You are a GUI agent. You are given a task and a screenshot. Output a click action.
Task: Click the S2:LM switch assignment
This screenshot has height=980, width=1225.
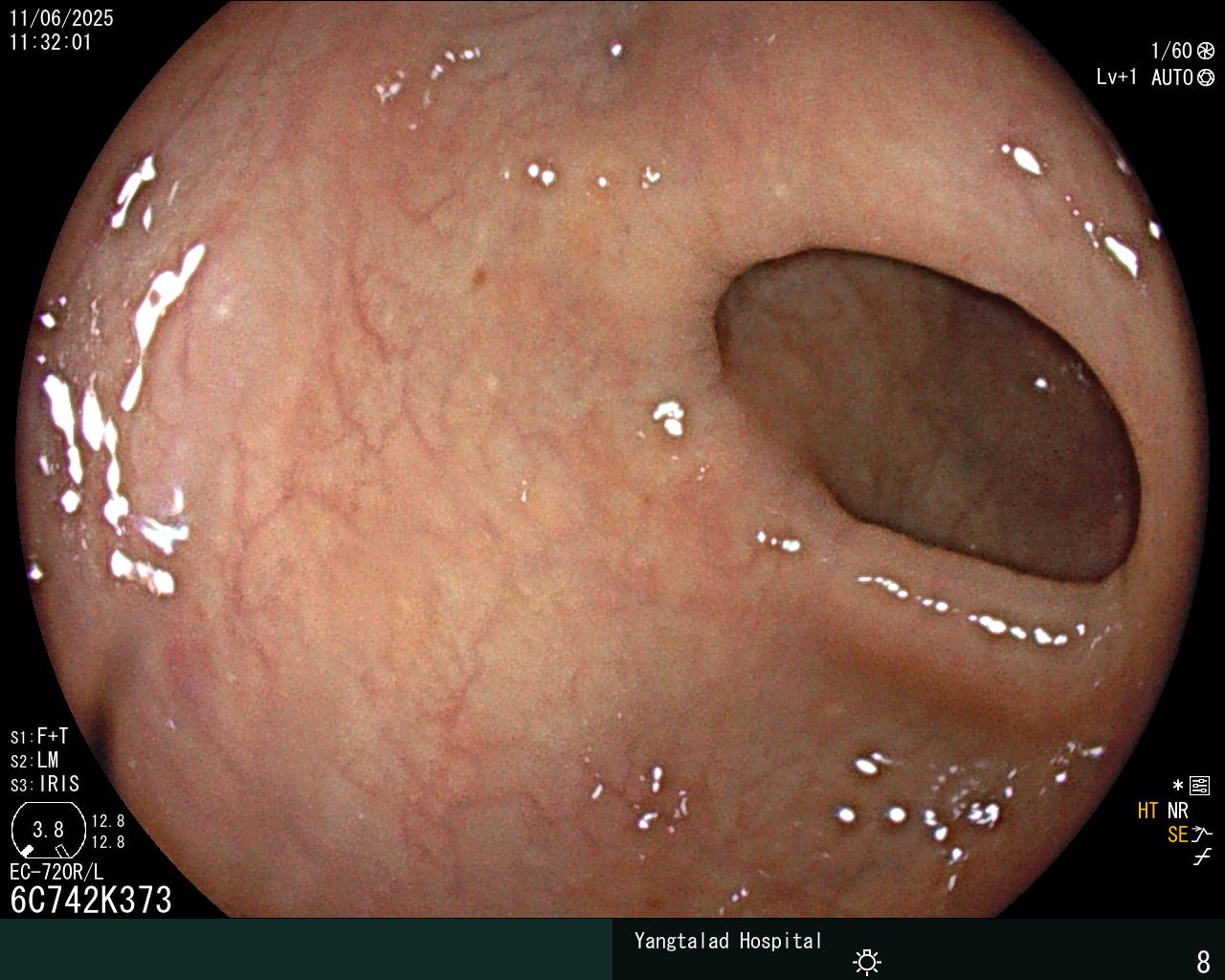(34, 760)
